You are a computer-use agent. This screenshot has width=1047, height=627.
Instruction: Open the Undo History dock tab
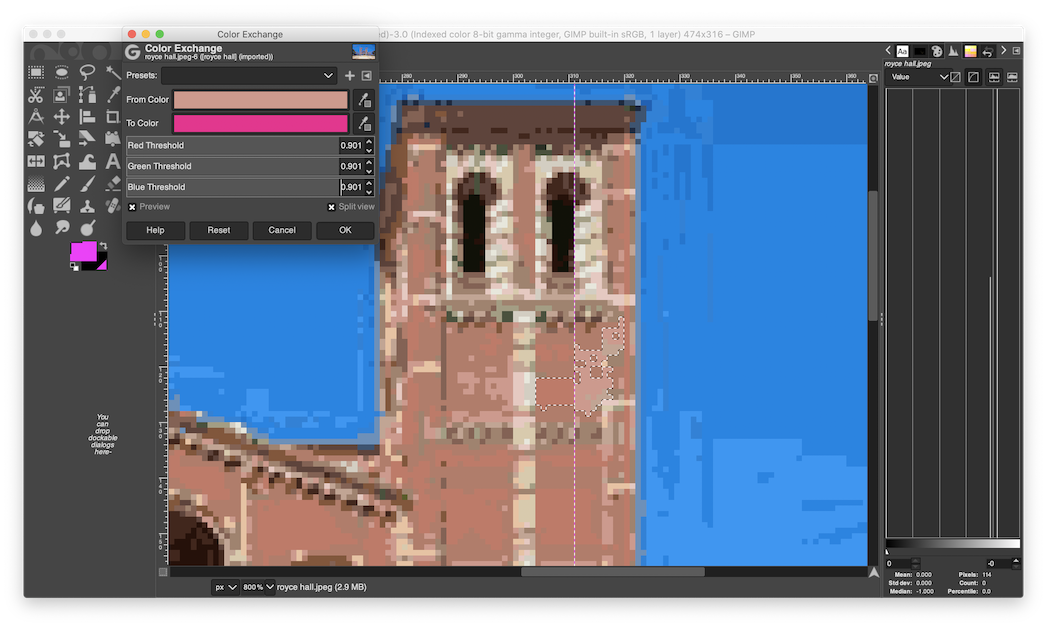pyautogui.click(x=986, y=51)
